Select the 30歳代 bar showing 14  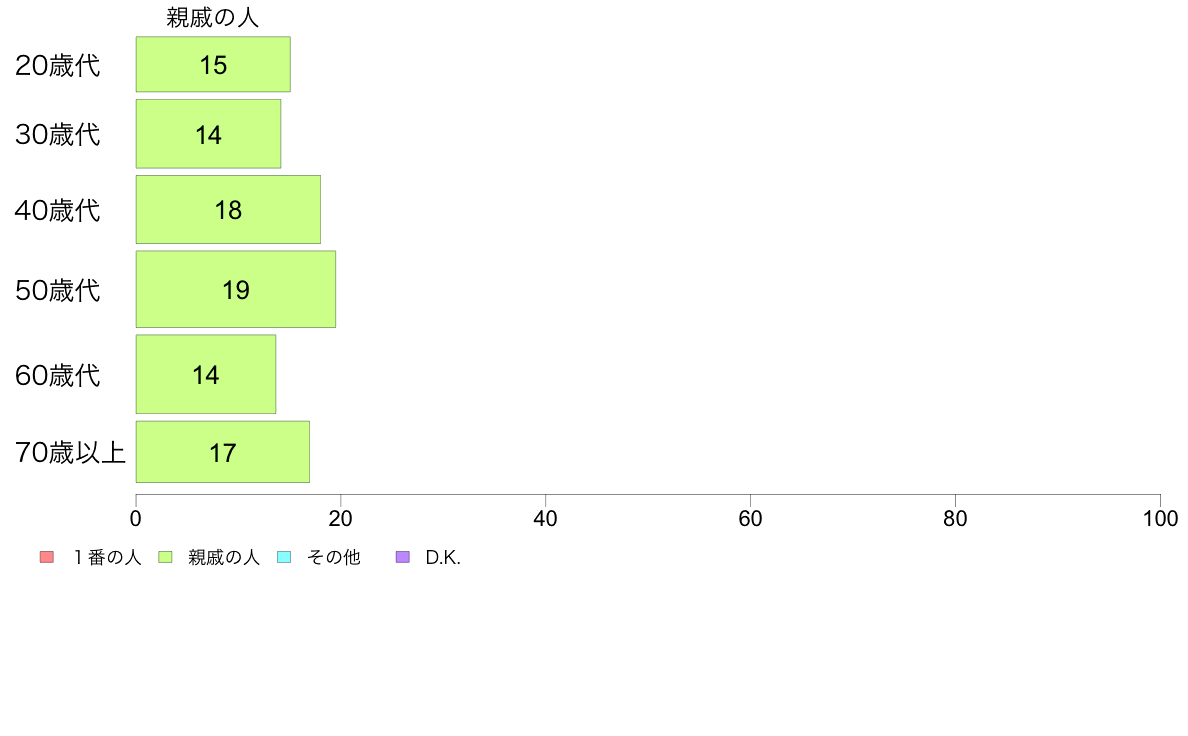(x=208, y=133)
